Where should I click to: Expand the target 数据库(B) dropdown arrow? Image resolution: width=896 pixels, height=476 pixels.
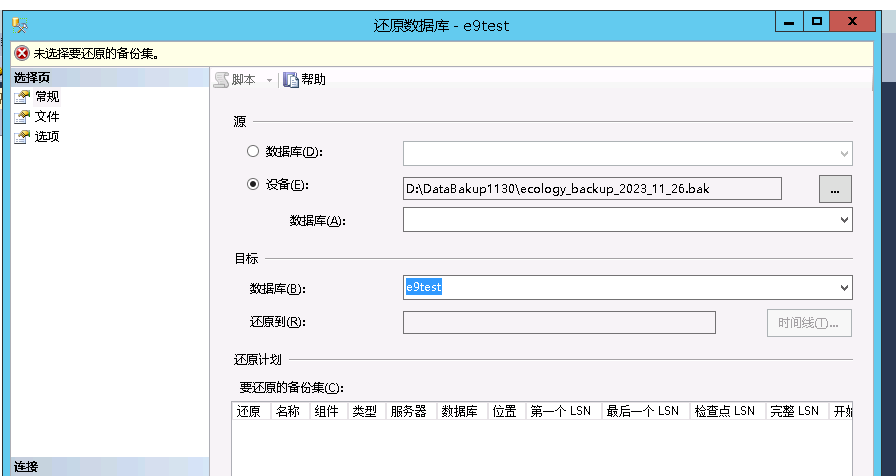tap(845, 288)
